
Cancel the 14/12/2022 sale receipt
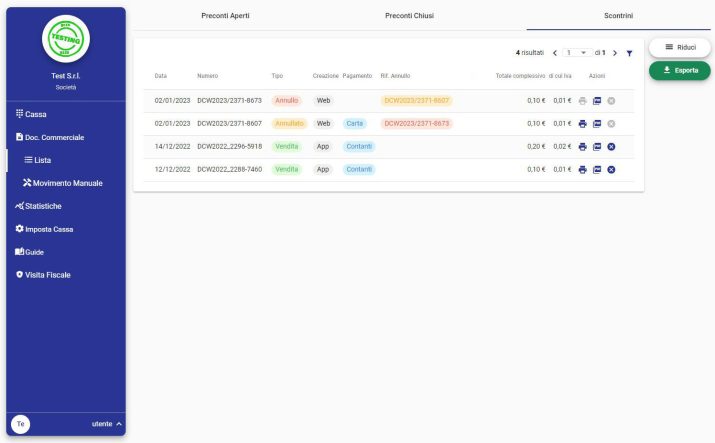click(x=611, y=147)
